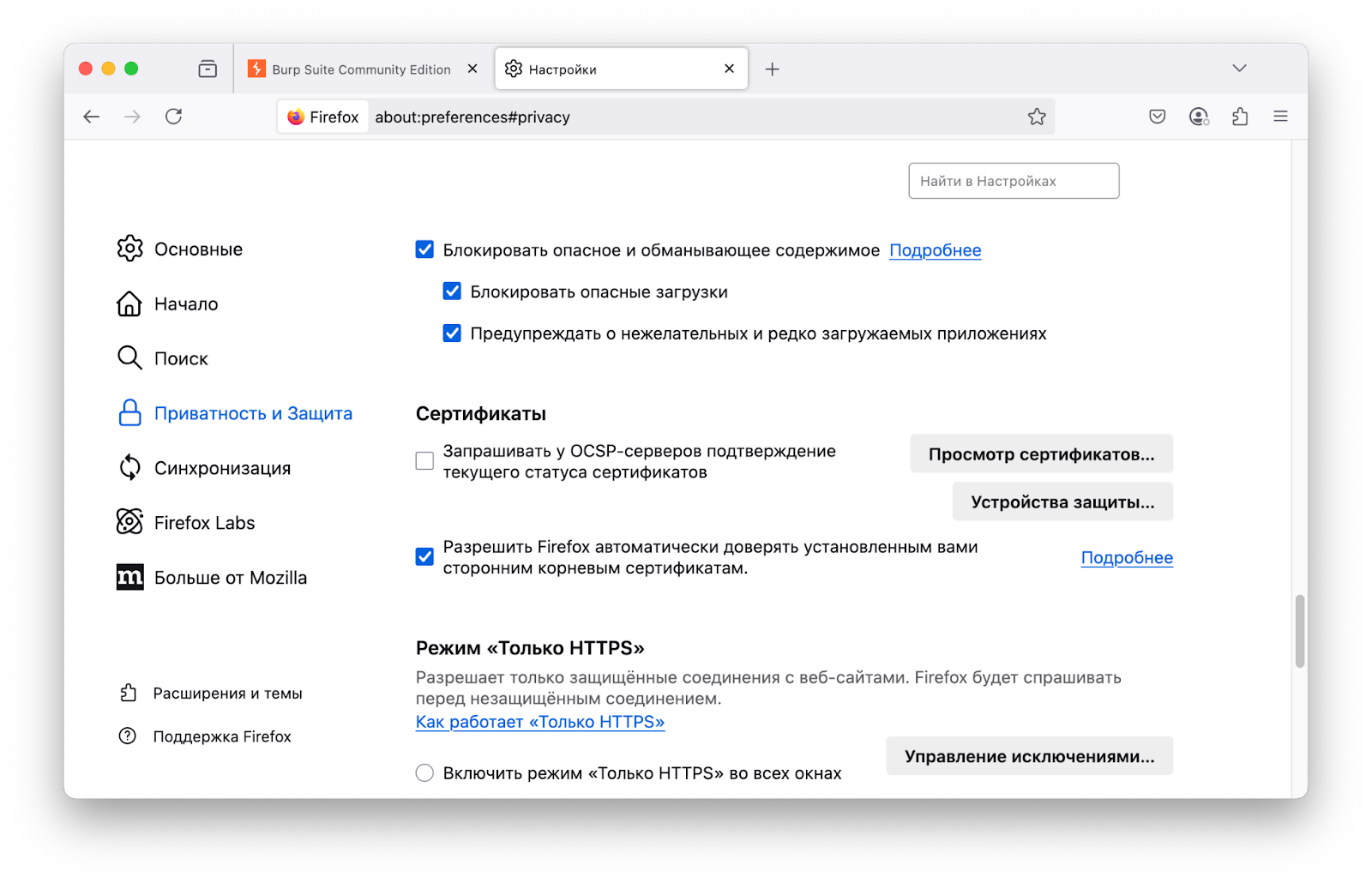Enable OCSP-серверов certificate status checkbox
This screenshot has width=1372, height=883.
click(424, 461)
